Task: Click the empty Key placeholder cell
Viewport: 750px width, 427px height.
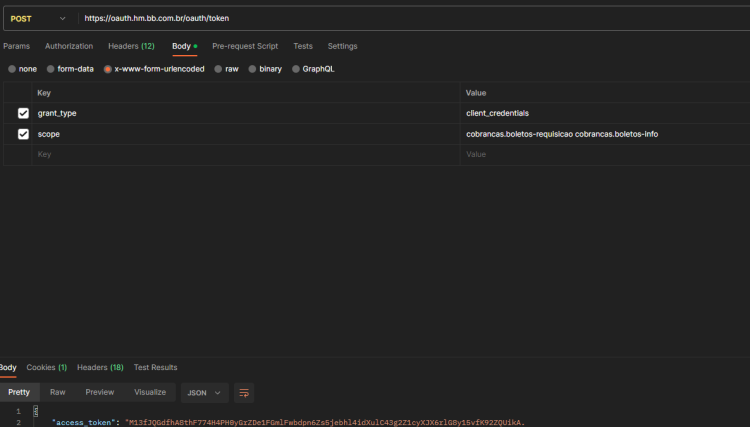Action: pyautogui.click(x=246, y=154)
